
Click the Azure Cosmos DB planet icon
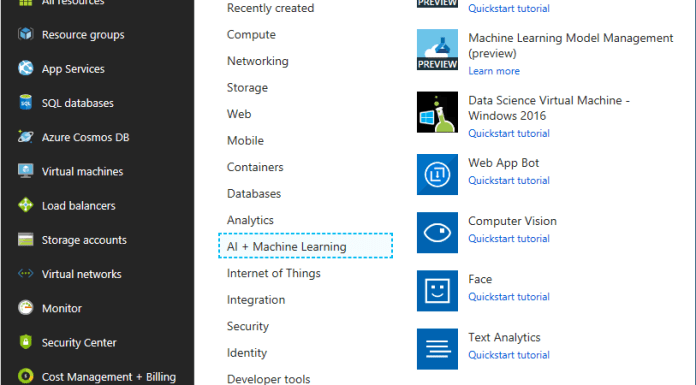point(26,136)
